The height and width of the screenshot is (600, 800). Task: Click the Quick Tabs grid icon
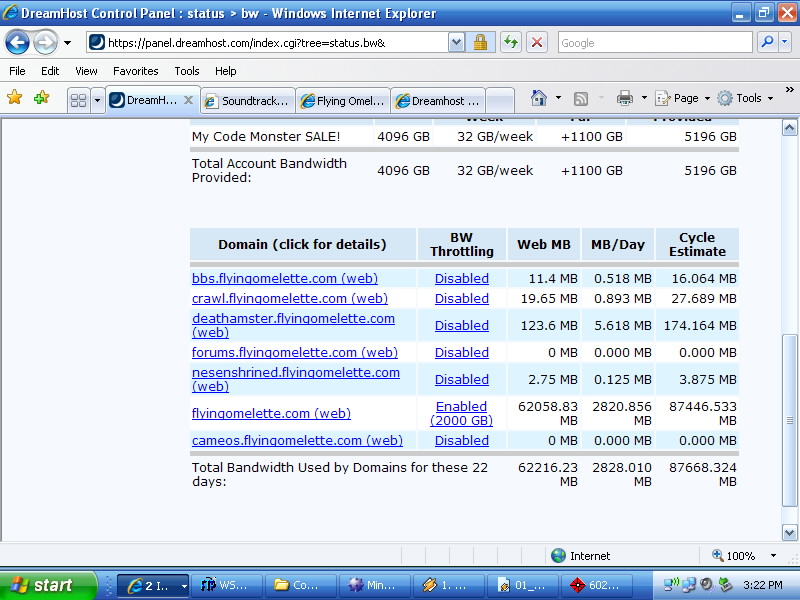click(x=78, y=100)
